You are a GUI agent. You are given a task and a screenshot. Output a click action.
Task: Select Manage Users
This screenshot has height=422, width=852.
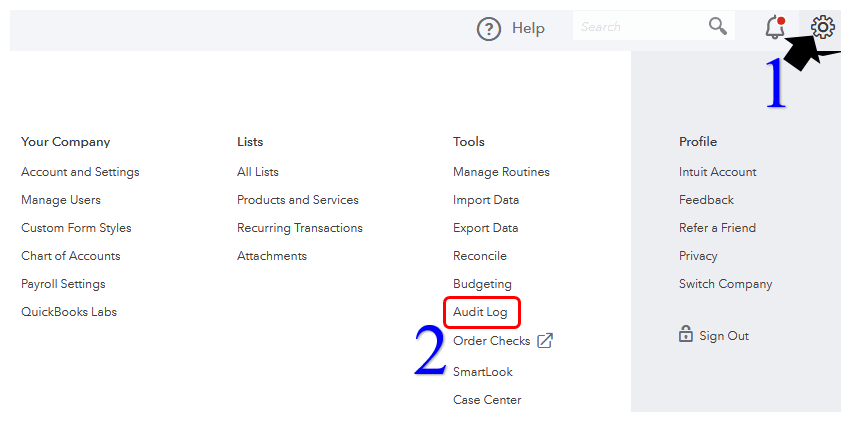(61, 200)
